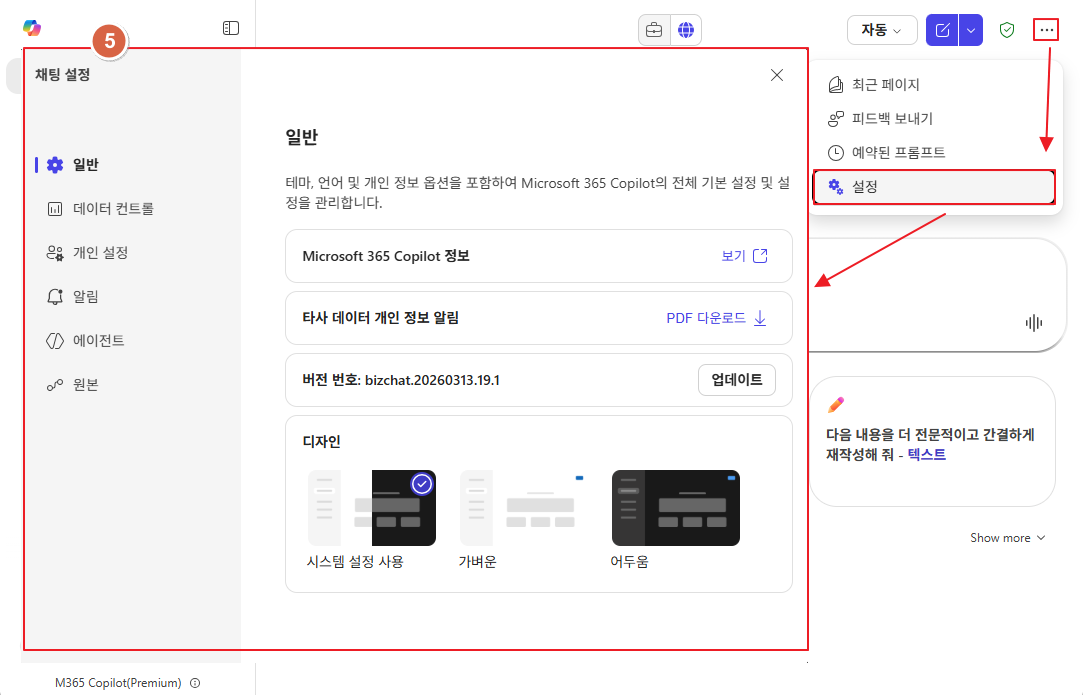
Task: Select the Web globe mode icon
Action: coord(686,30)
